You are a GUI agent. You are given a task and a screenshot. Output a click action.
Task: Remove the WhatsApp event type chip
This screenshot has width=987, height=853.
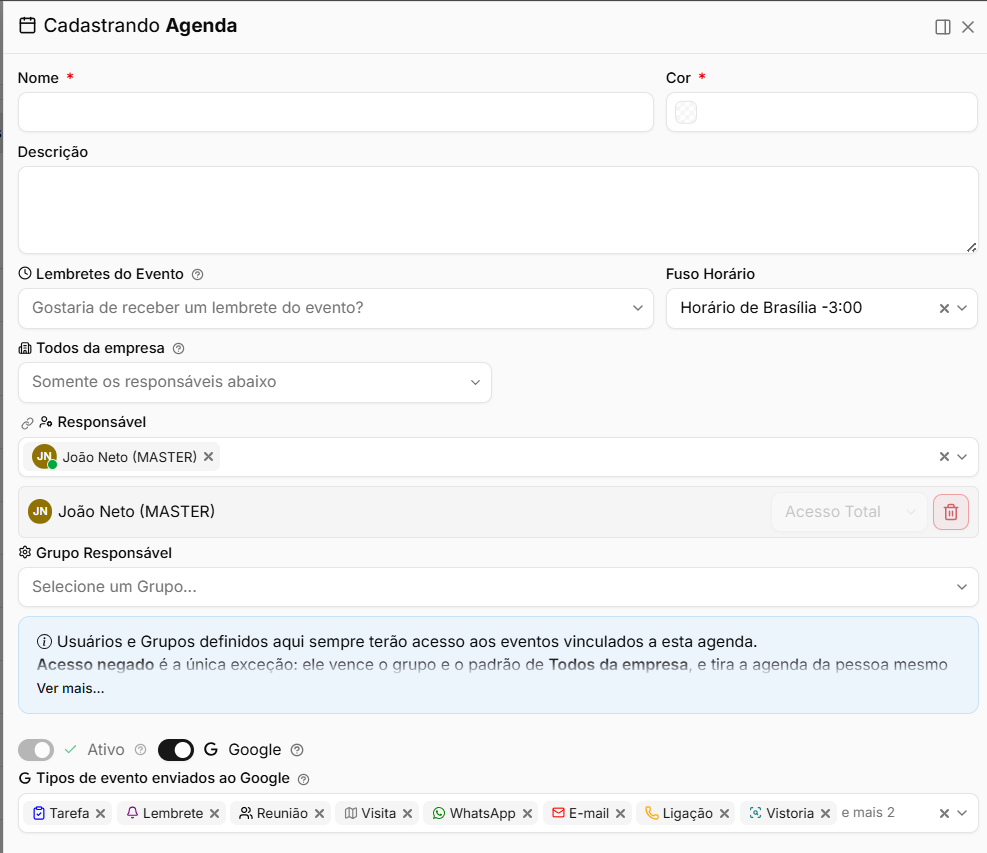pyautogui.click(x=527, y=813)
